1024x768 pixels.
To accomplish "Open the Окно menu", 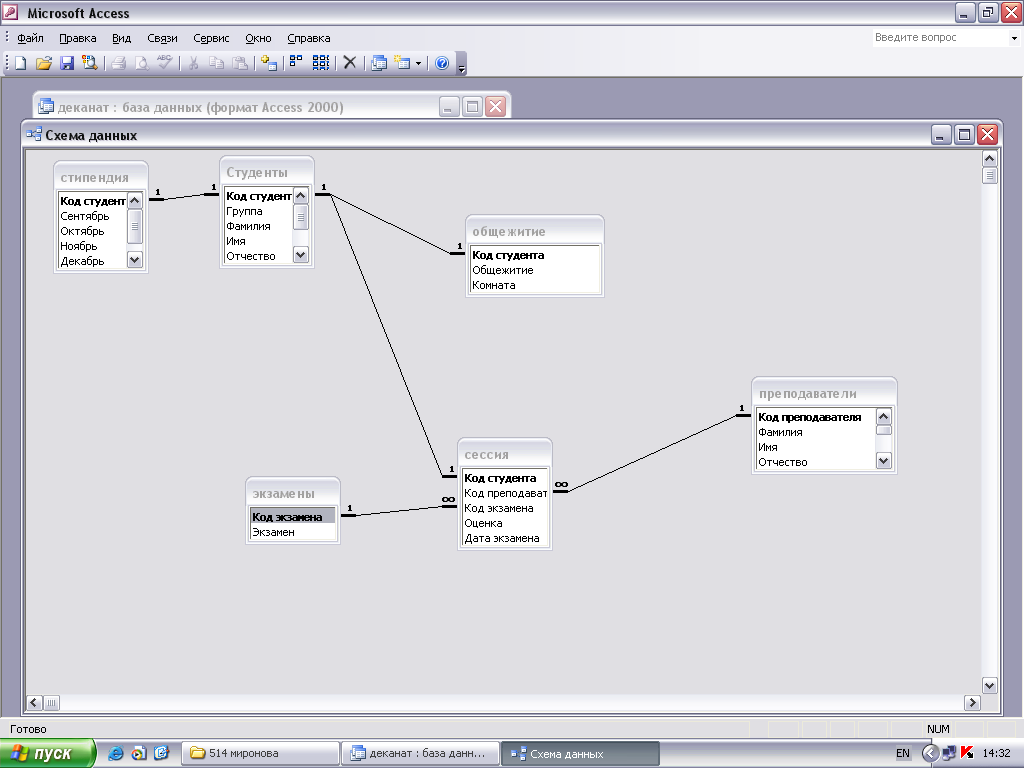I will [258, 38].
